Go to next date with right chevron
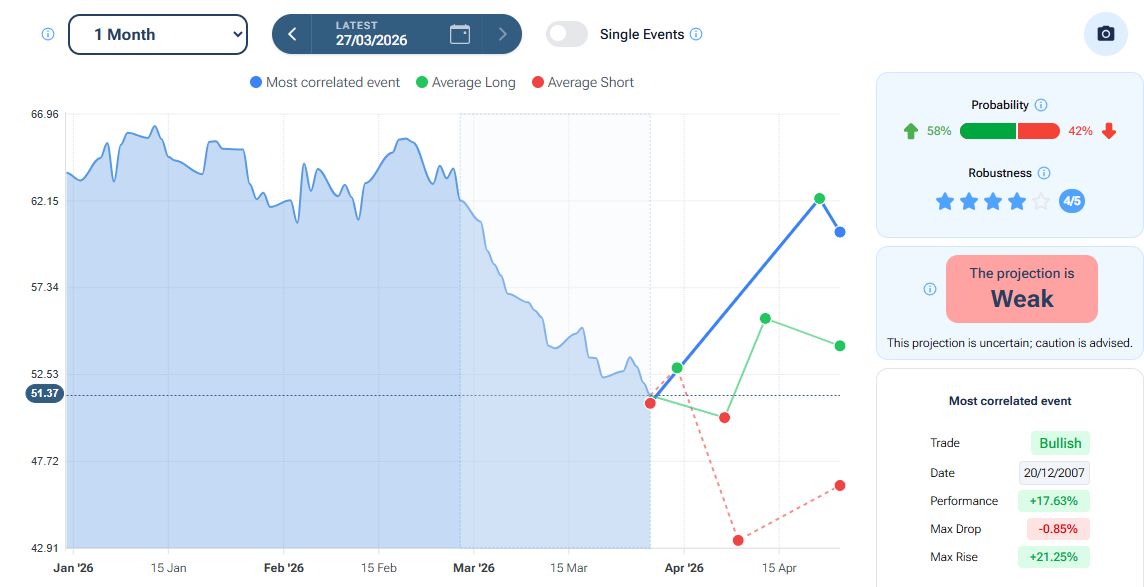Screen dimensions: 1144x587 [x=503, y=34]
